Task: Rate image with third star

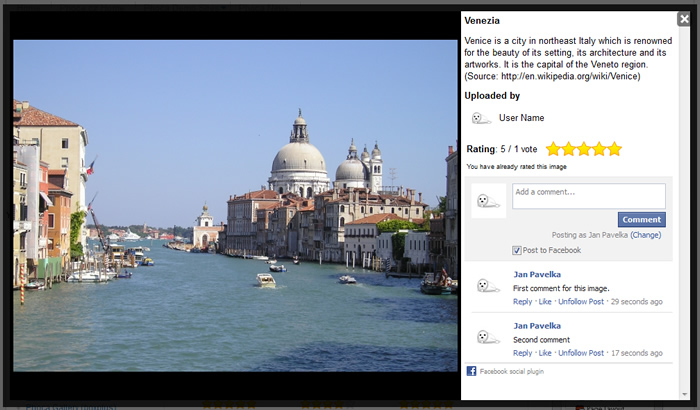Action: [x=584, y=149]
